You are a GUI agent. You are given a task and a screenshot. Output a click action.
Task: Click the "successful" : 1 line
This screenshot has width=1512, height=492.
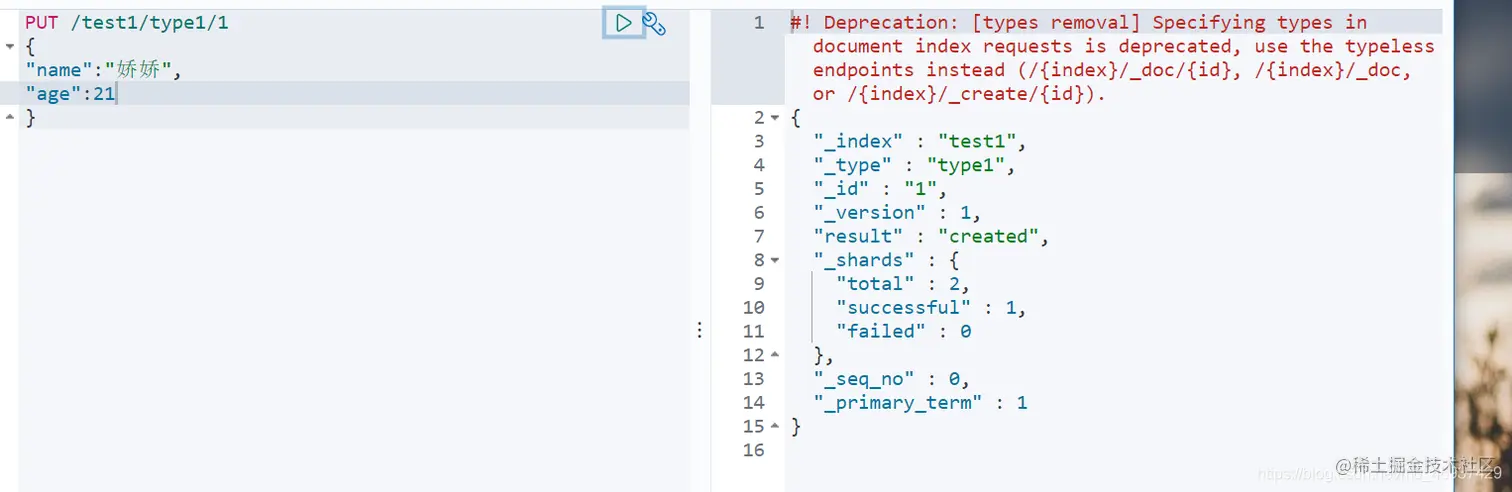coord(931,308)
